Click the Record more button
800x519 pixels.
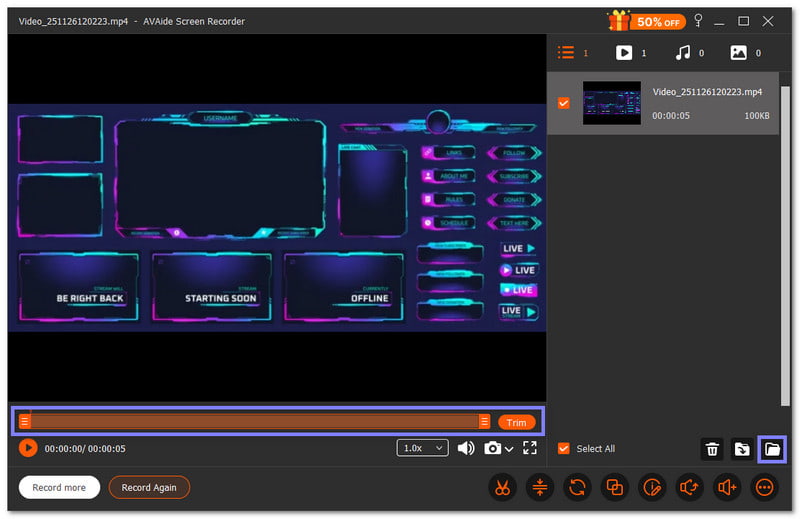pyautogui.click(x=59, y=487)
